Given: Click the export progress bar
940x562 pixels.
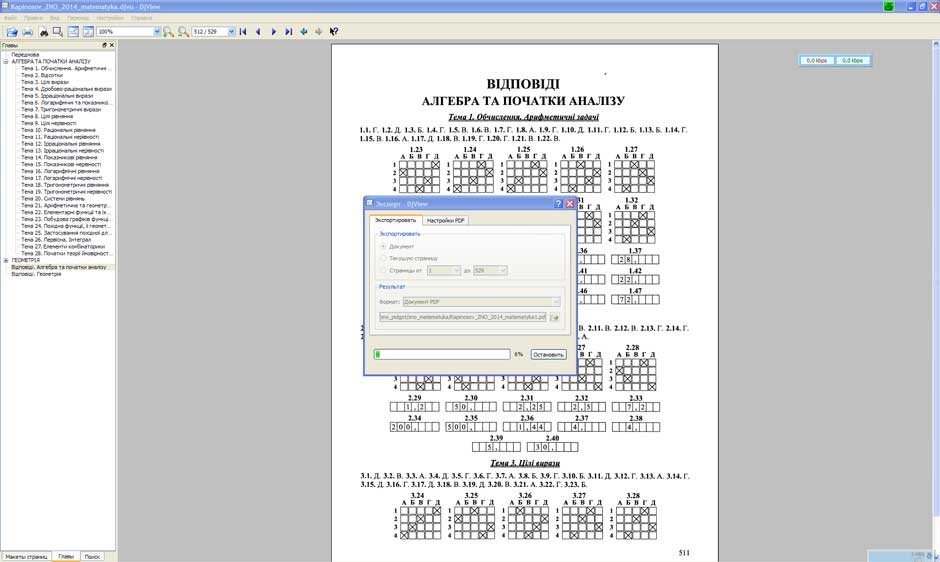Looking at the screenshot, I should [x=442, y=354].
